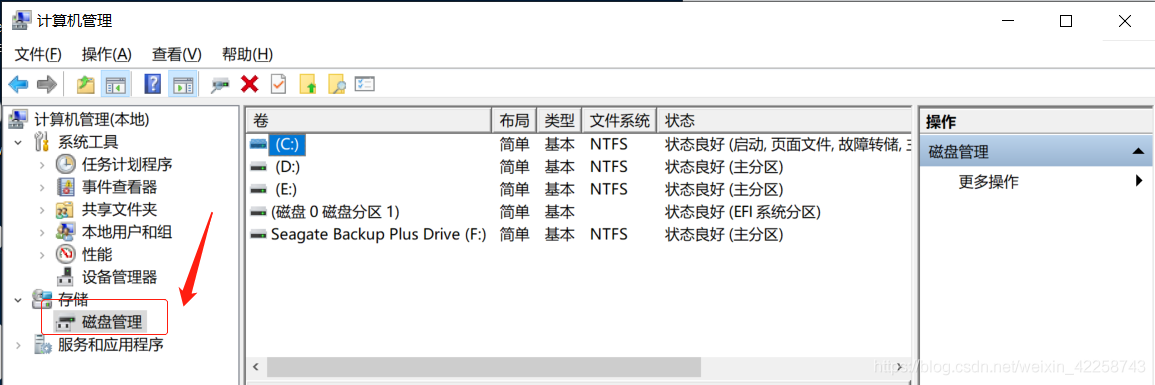This screenshot has height=385, width=1155.
Task: Click the 本地用户和组 icon
Action: [66, 233]
